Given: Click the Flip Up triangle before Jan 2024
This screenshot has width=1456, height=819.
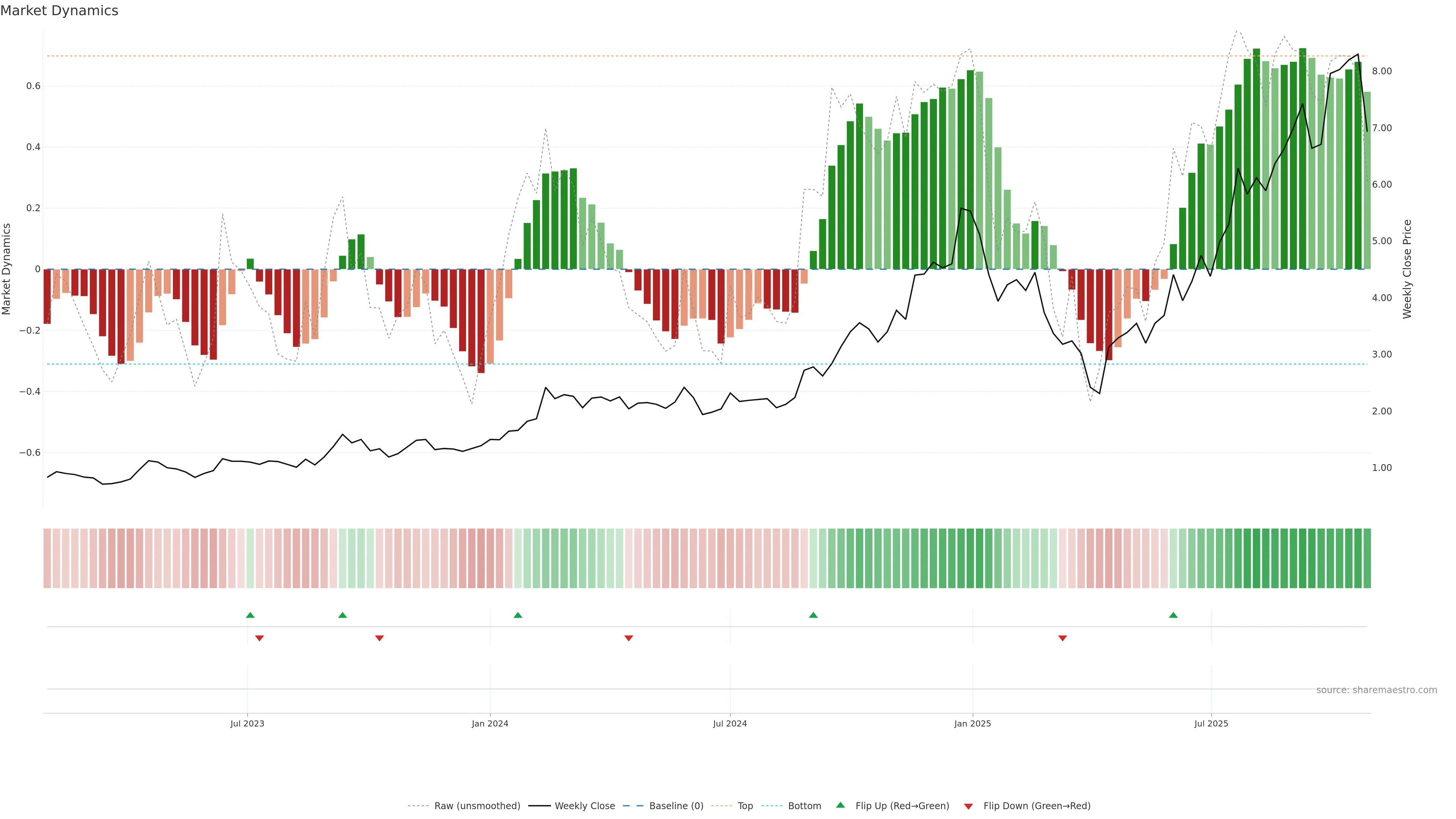Looking at the screenshot, I should (342, 615).
